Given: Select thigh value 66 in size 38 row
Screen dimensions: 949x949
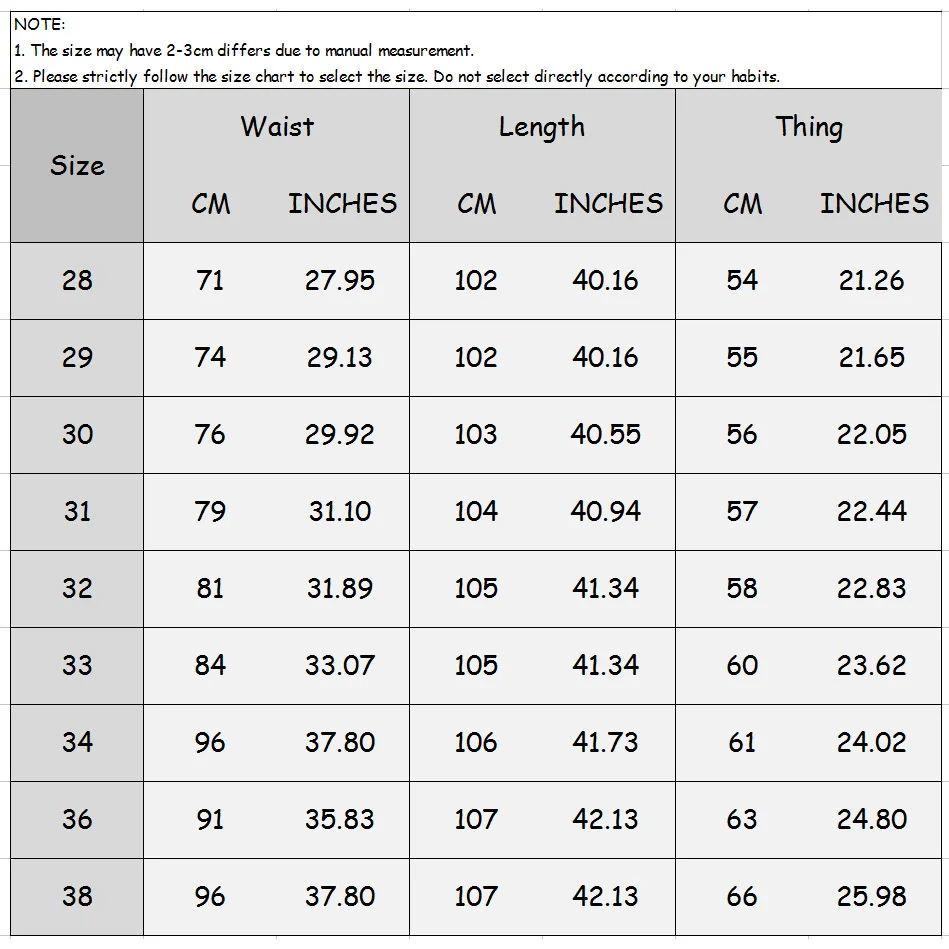Looking at the screenshot, I should point(742,896).
